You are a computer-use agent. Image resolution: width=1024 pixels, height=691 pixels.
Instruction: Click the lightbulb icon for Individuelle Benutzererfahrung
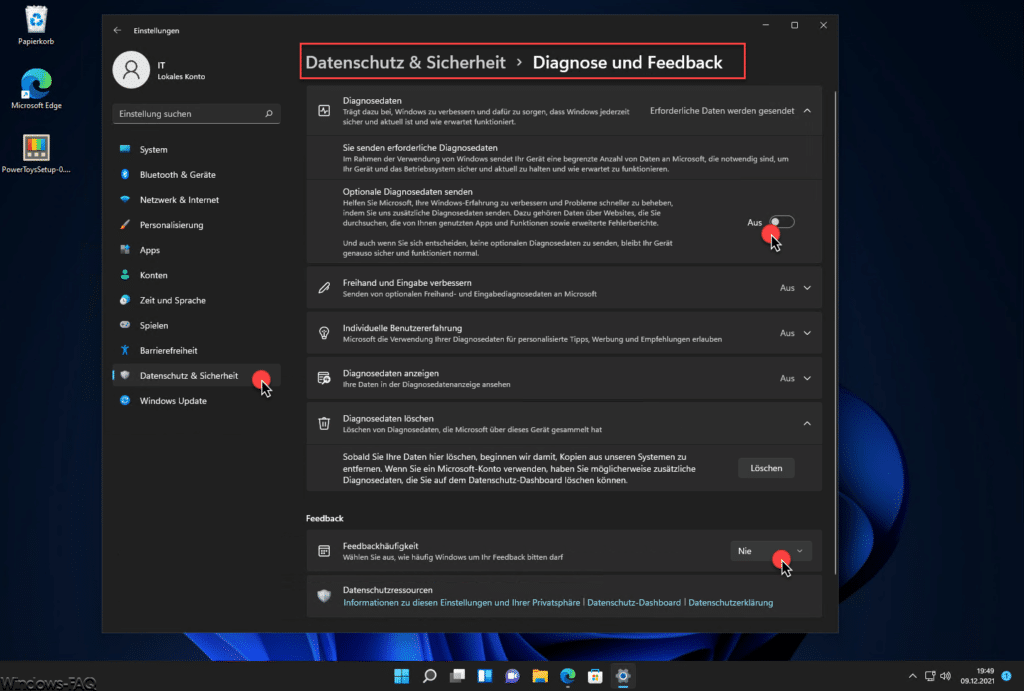click(x=324, y=333)
